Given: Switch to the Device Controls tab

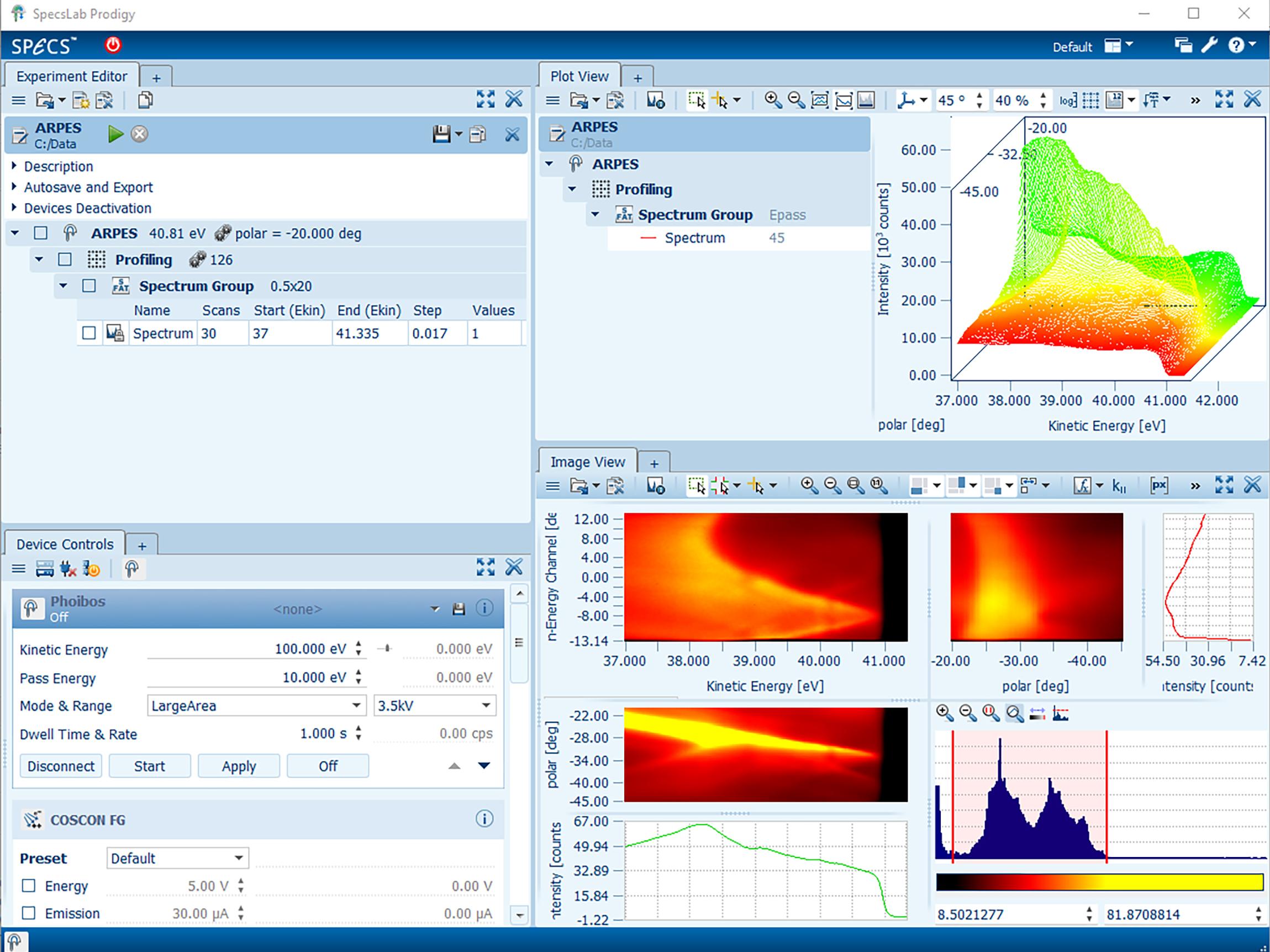Looking at the screenshot, I should coord(64,543).
